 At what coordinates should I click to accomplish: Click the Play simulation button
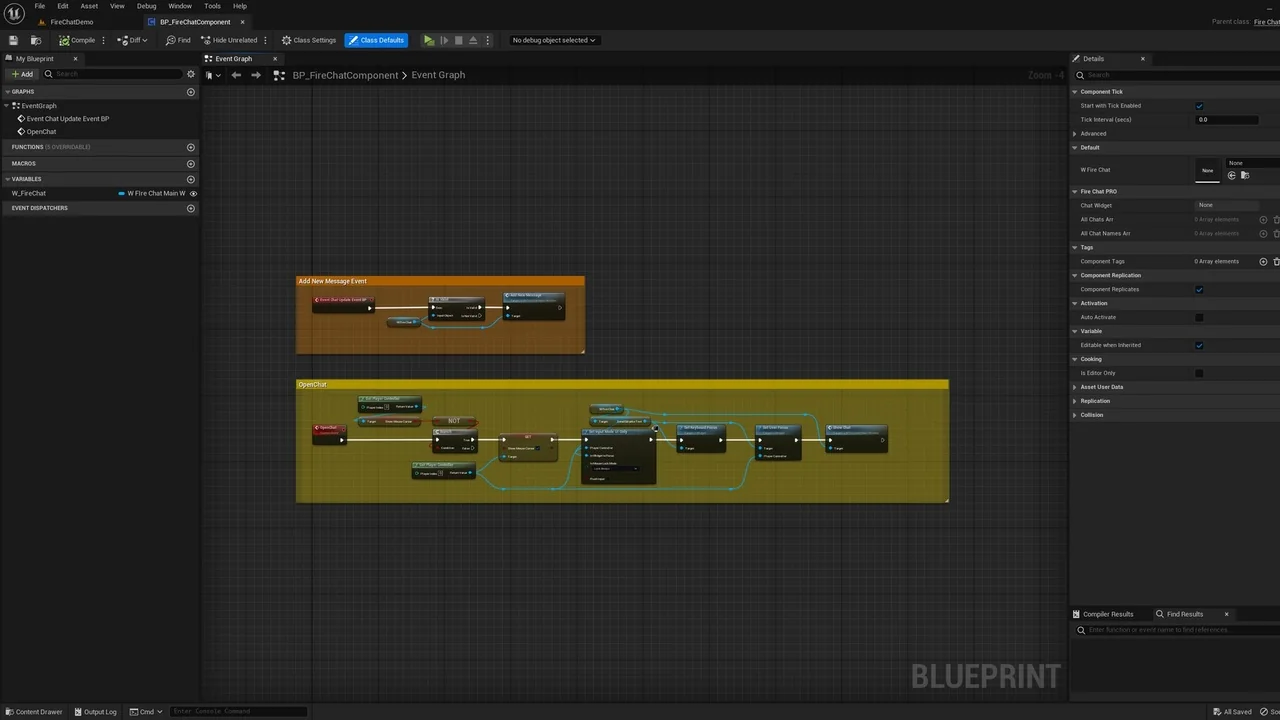point(428,40)
